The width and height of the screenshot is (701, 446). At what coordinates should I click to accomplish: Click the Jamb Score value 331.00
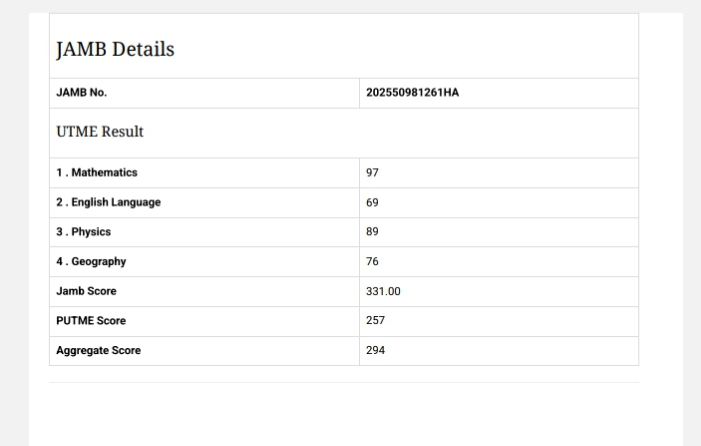[384, 291]
